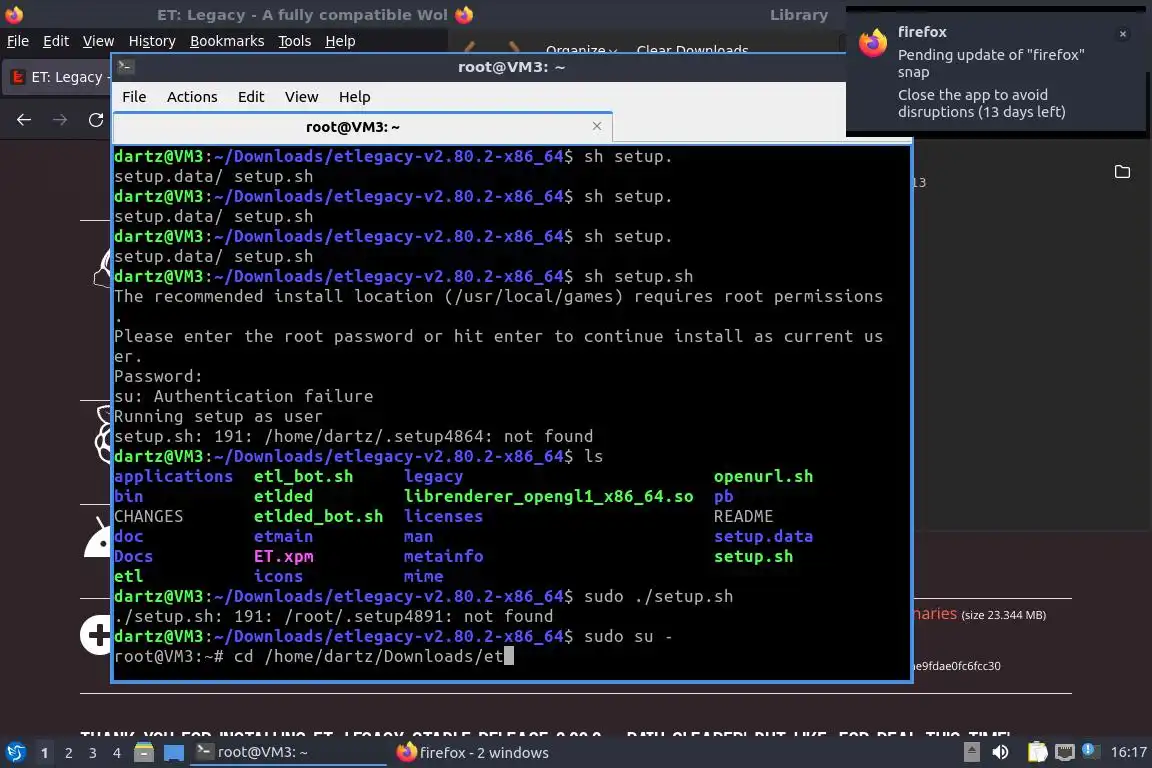Screen dimensions: 1152x768
Task: Click the show desktop taskbar icon
Action: (x=174, y=753)
